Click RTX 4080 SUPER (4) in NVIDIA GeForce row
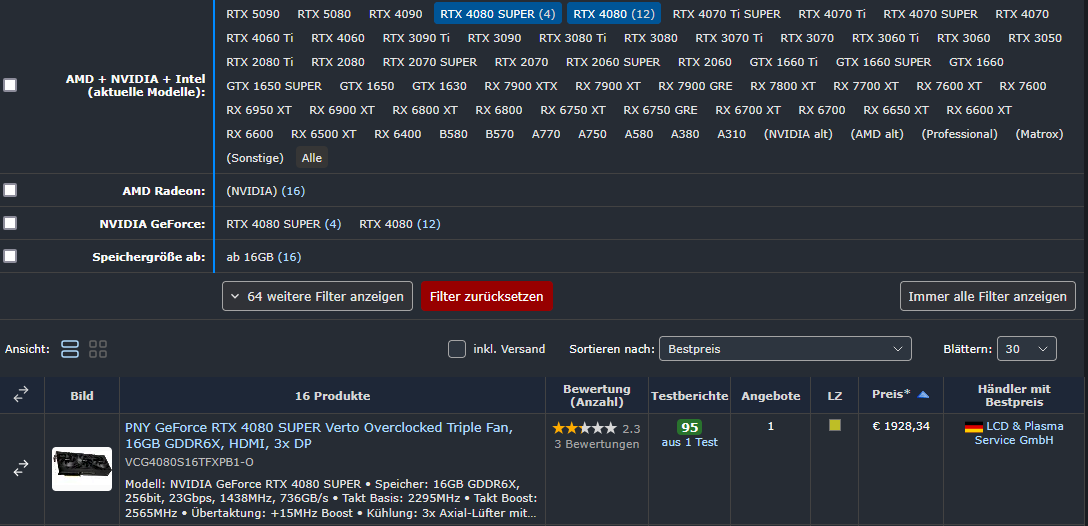This screenshot has width=1088, height=526. click(284, 224)
